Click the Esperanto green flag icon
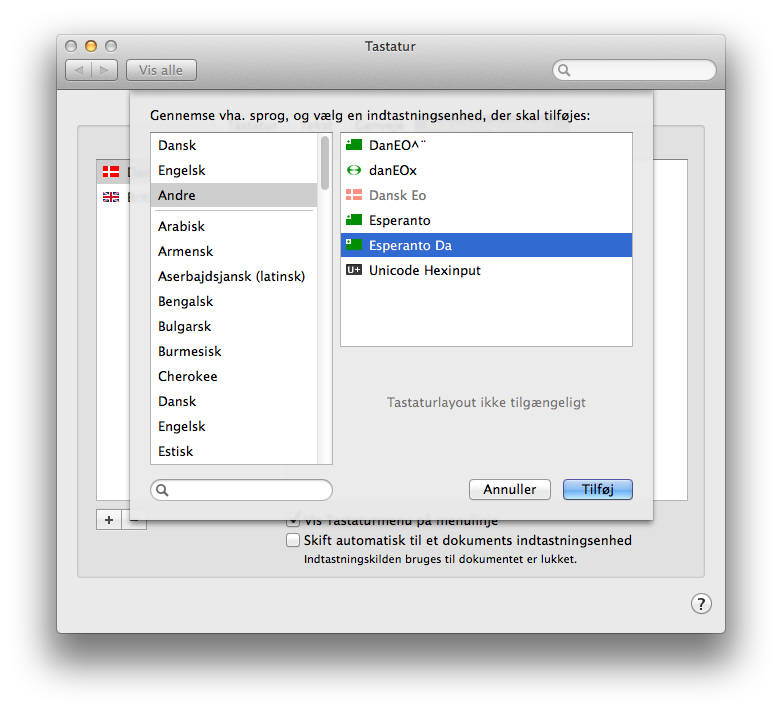 coord(353,220)
